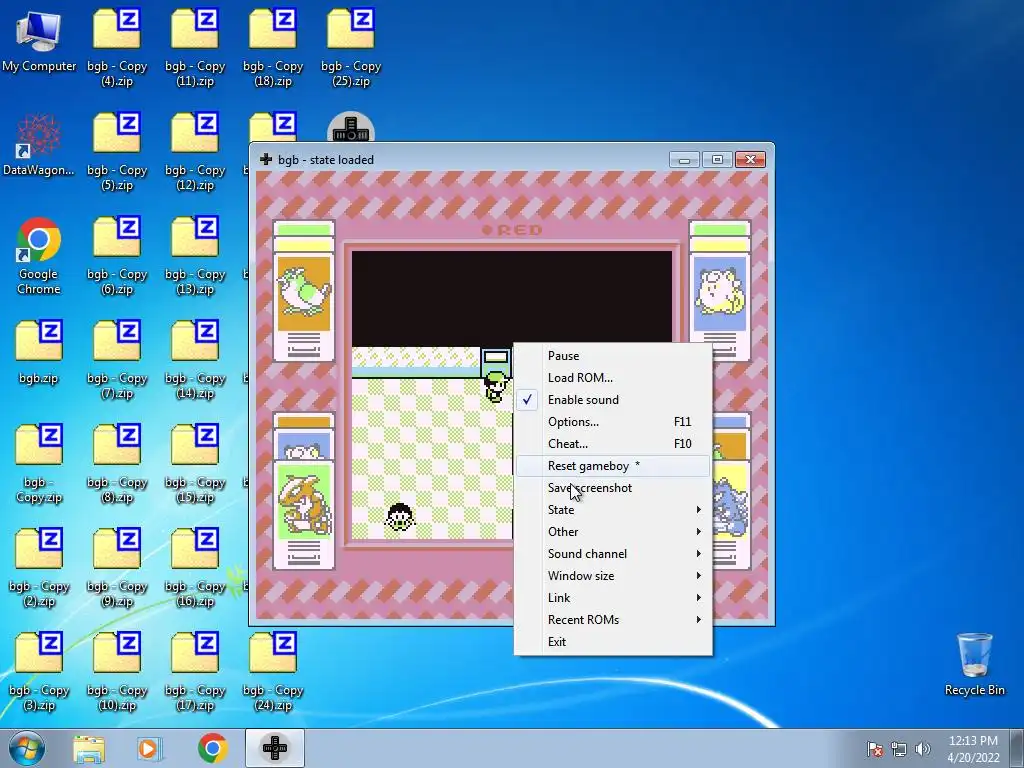Expand the State submenu
1024x768 pixels.
click(x=613, y=510)
